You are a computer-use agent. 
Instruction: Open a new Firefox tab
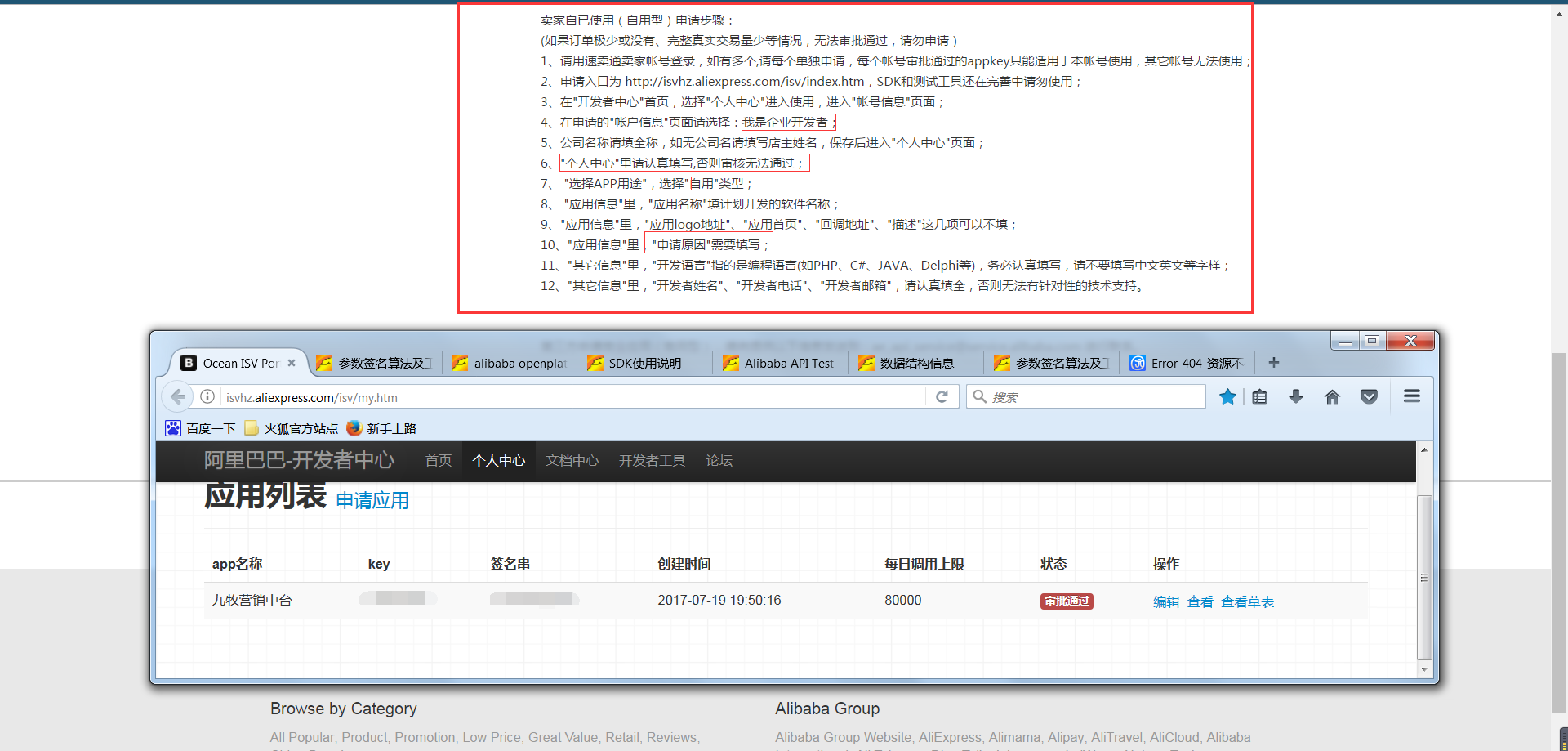[1273, 363]
